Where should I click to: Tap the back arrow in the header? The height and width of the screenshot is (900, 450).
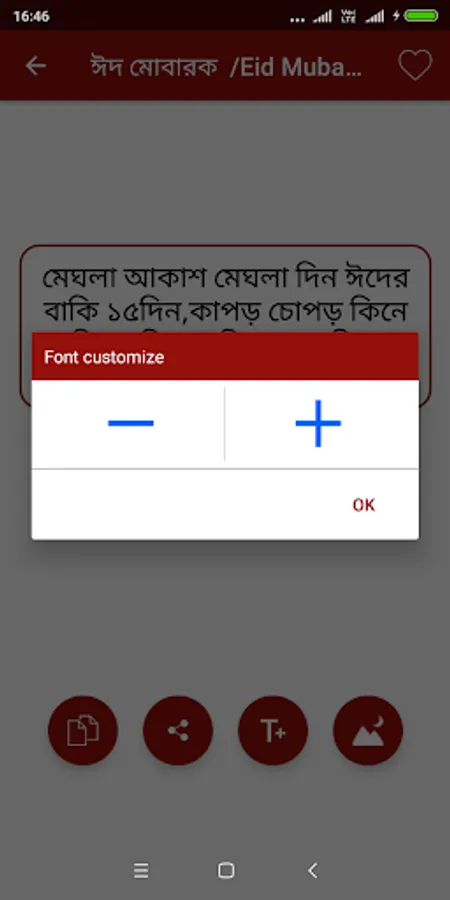click(36, 66)
